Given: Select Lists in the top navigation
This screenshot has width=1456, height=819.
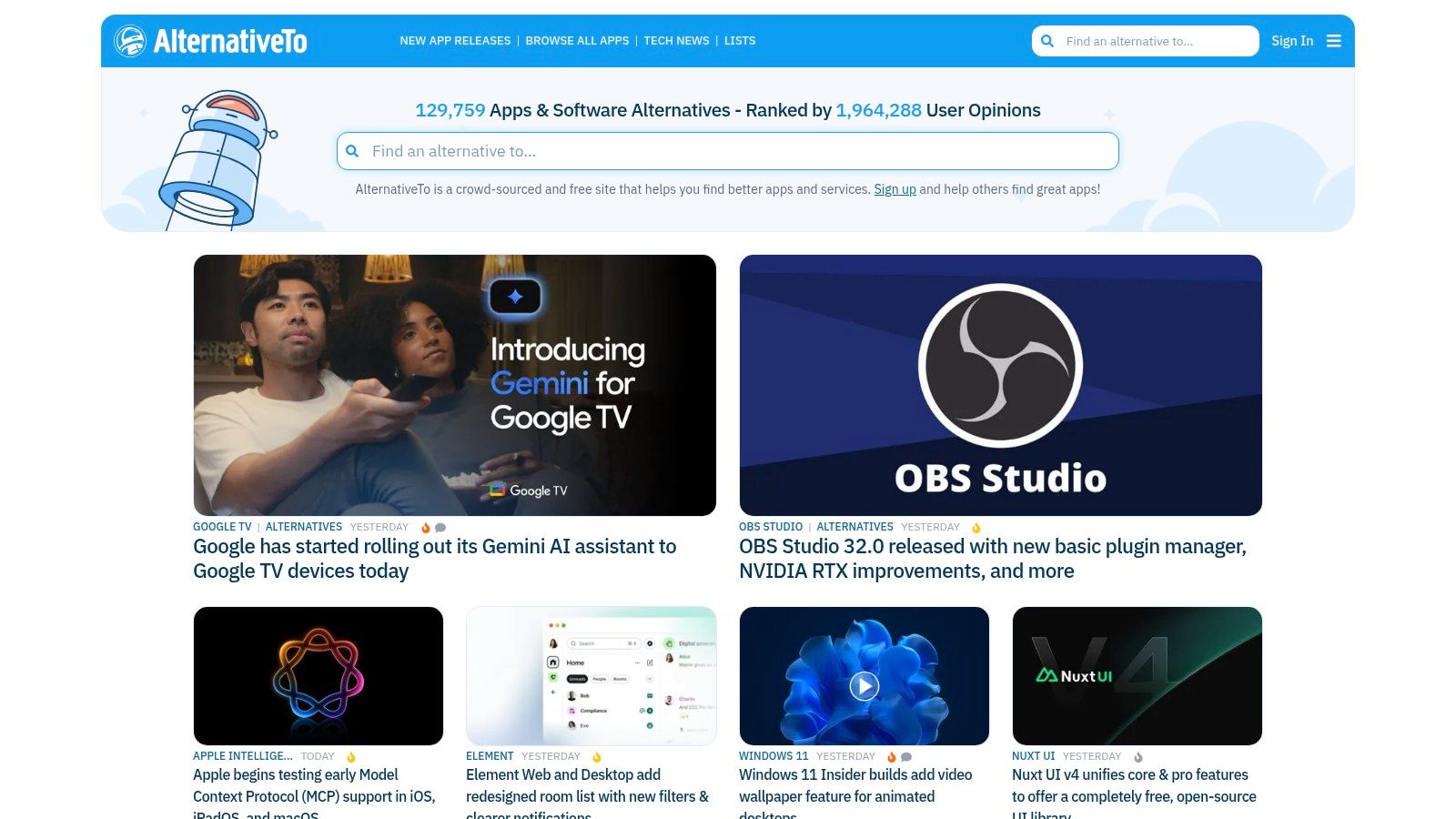Looking at the screenshot, I should pos(740,41).
